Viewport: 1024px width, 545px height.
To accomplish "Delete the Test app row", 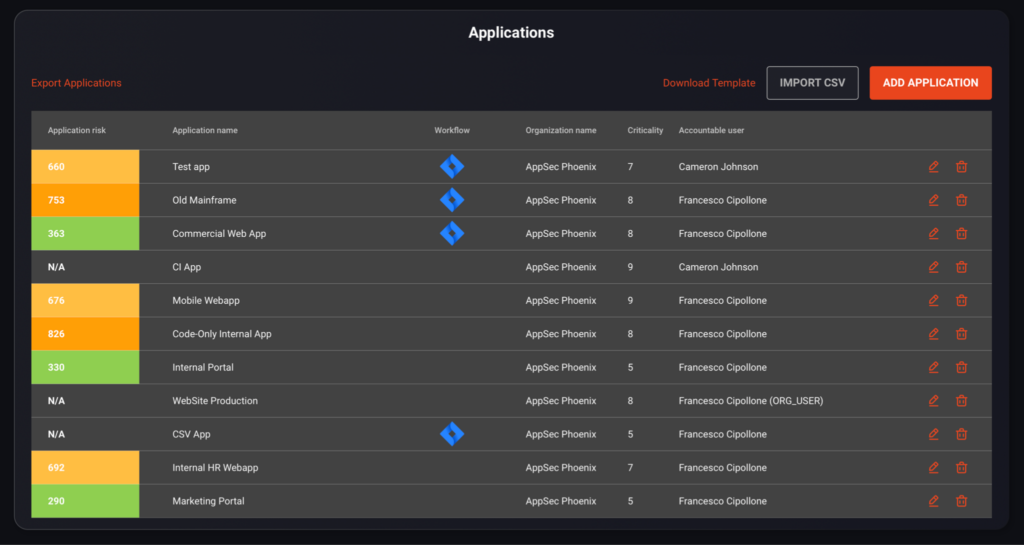I will click(961, 166).
